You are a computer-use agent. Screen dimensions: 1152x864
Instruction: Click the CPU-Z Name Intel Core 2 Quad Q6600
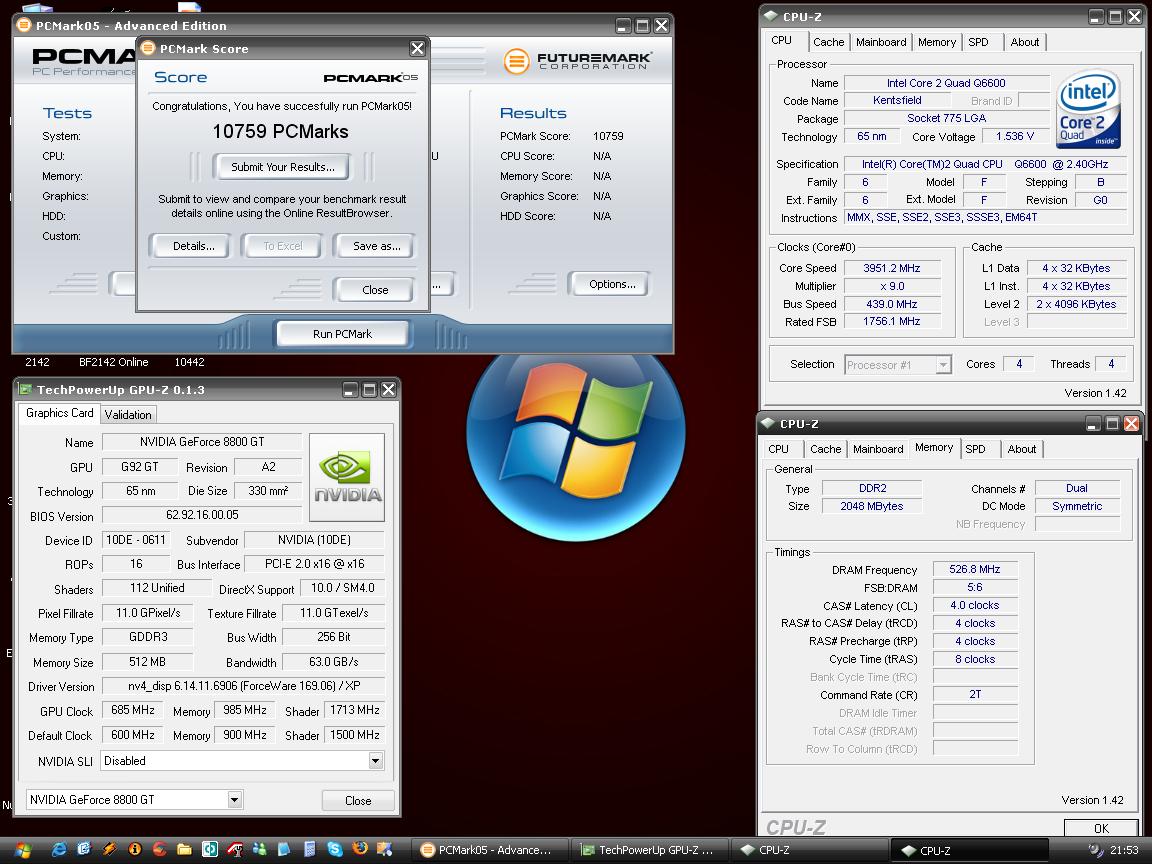point(946,83)
